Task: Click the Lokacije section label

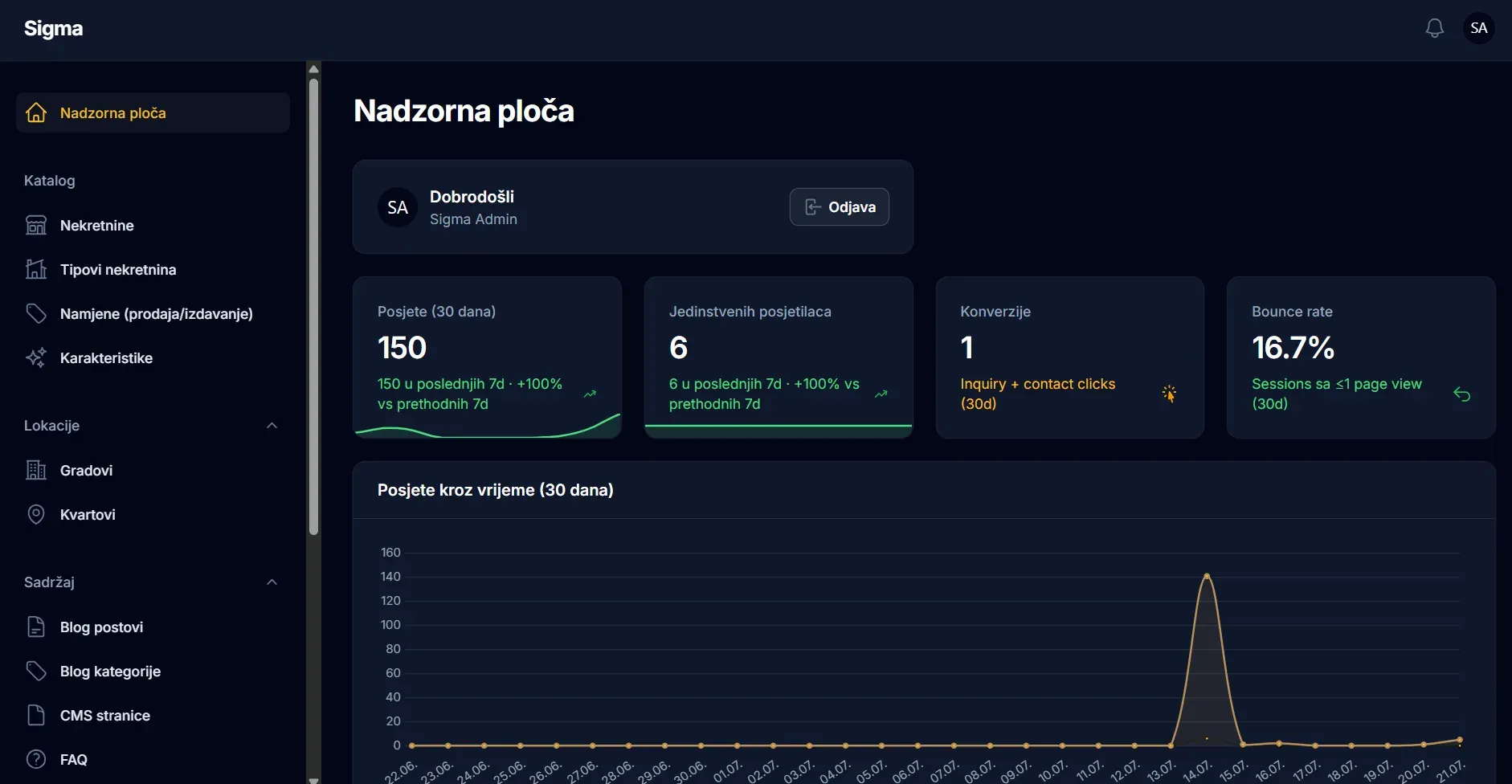Action: coord(51,426)
